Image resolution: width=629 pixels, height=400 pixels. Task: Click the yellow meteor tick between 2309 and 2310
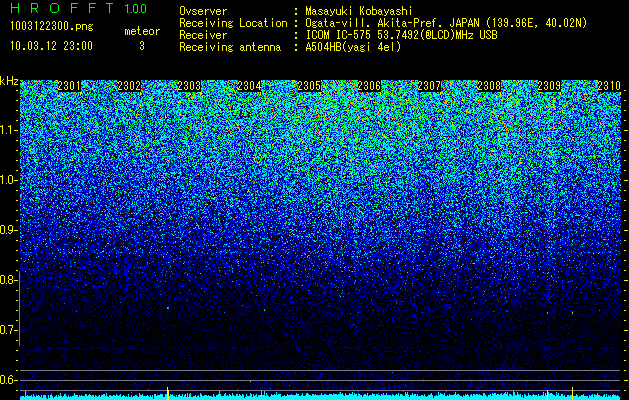pos(572,393)
